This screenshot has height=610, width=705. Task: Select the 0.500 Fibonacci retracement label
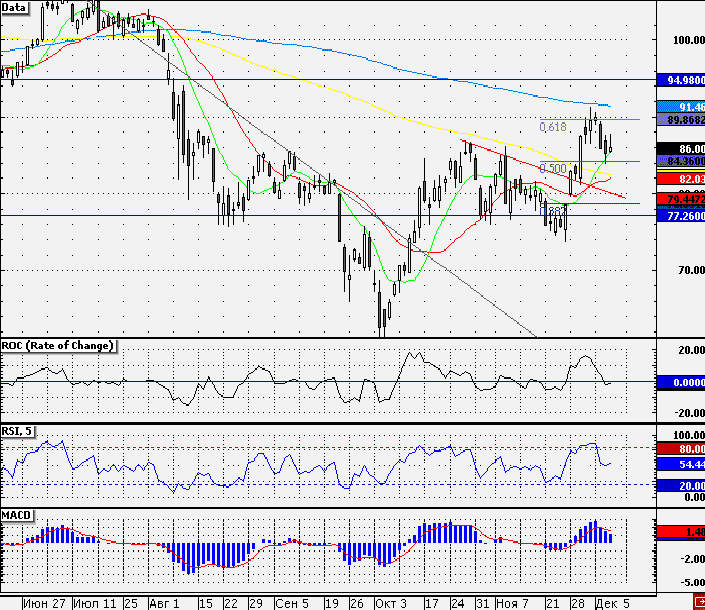pyautogui.click(x=553, y=169)
